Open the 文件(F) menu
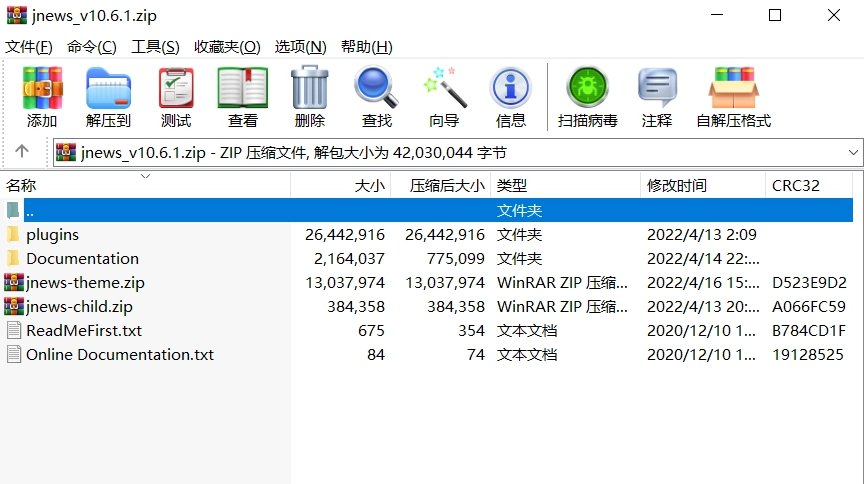Image resolution: width=864 pixels, height=484 pixels. pos(29,47)
